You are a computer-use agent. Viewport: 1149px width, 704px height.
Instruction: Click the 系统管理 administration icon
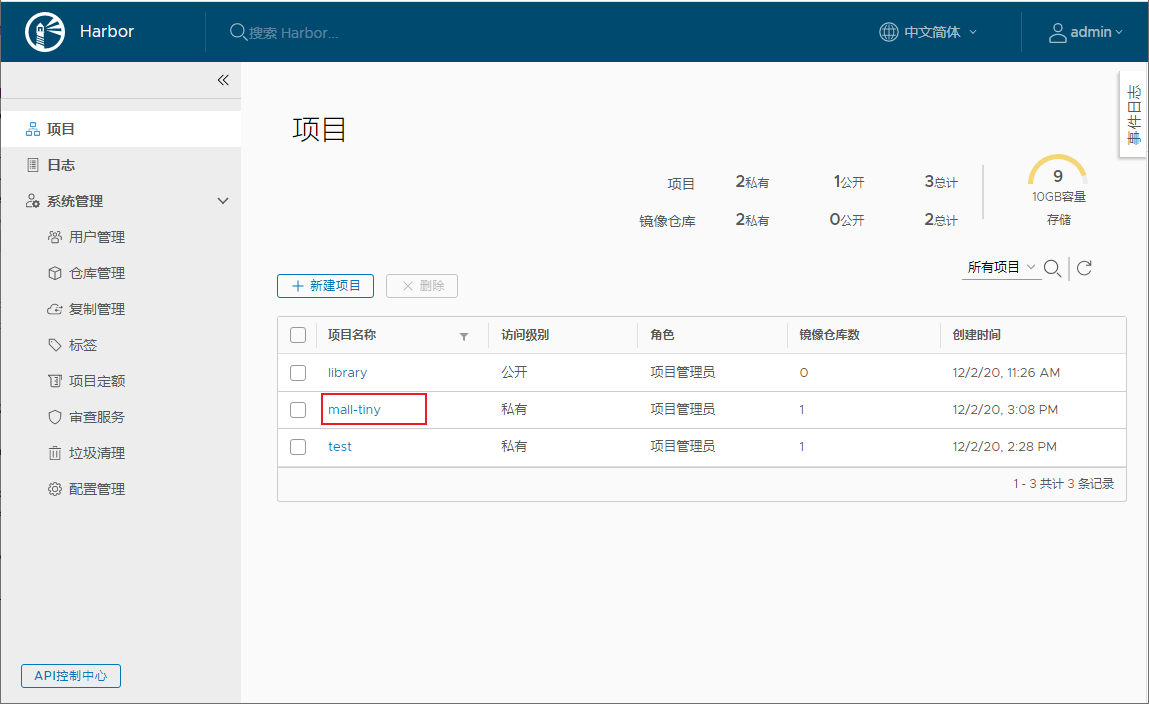coord(33,201)
